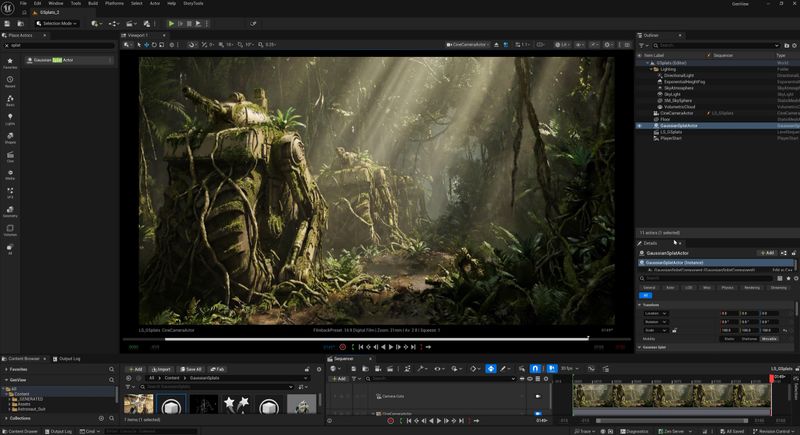800x435 pixels.
Task: Open the File menu
Action: 23,3
